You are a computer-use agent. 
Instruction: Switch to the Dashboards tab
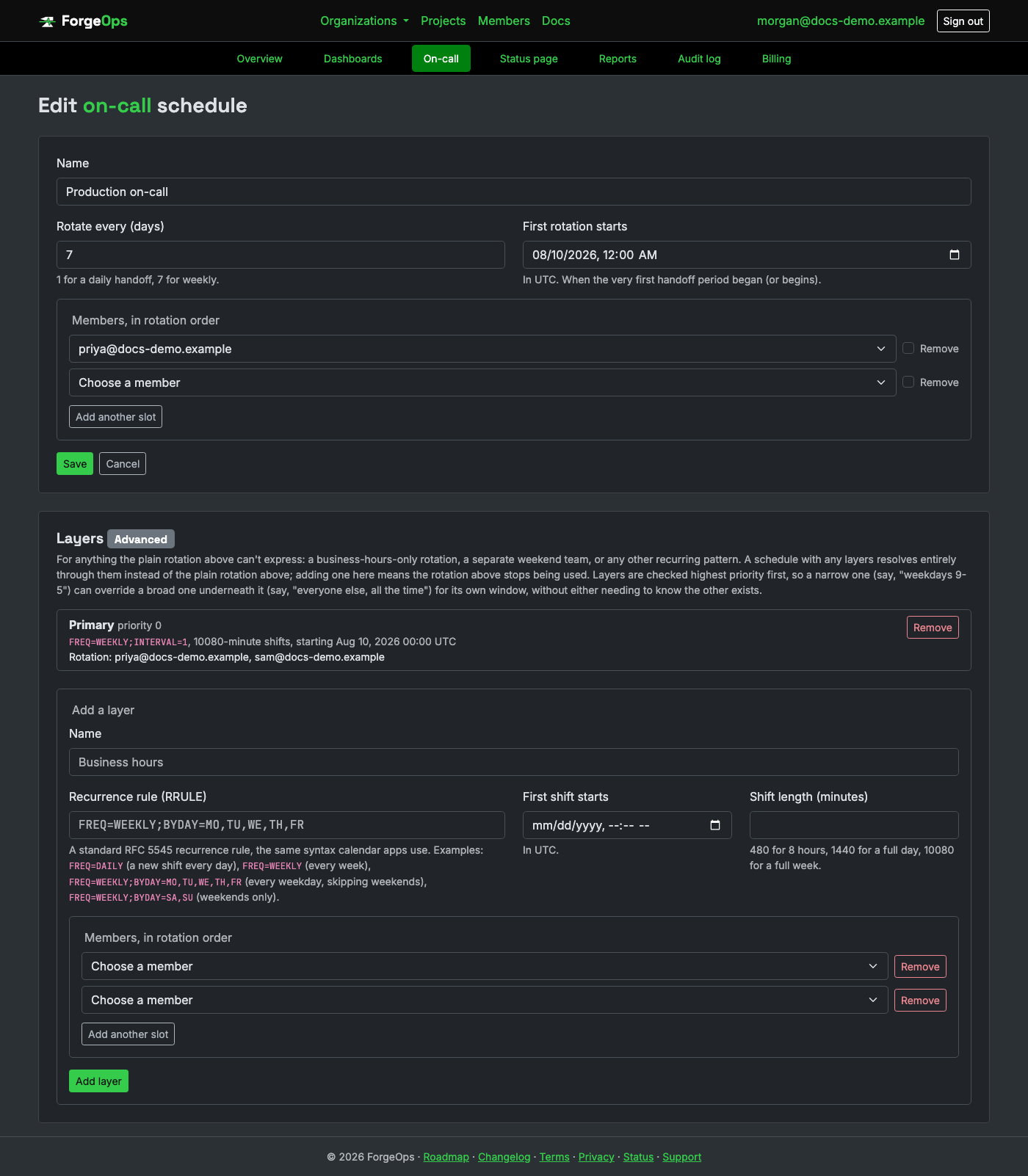click(352, 59)
